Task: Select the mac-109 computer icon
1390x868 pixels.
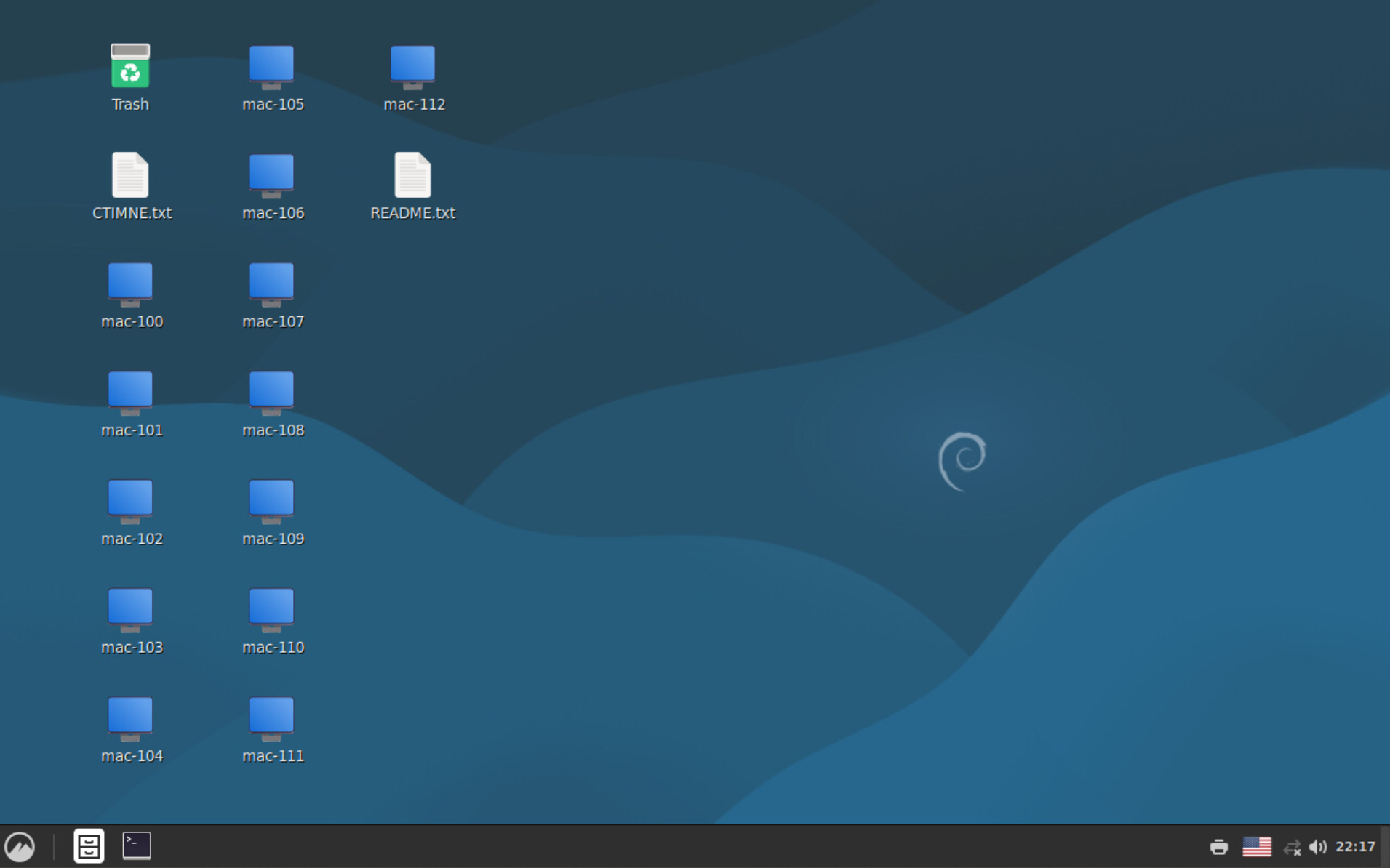Action: pos(272,501)
